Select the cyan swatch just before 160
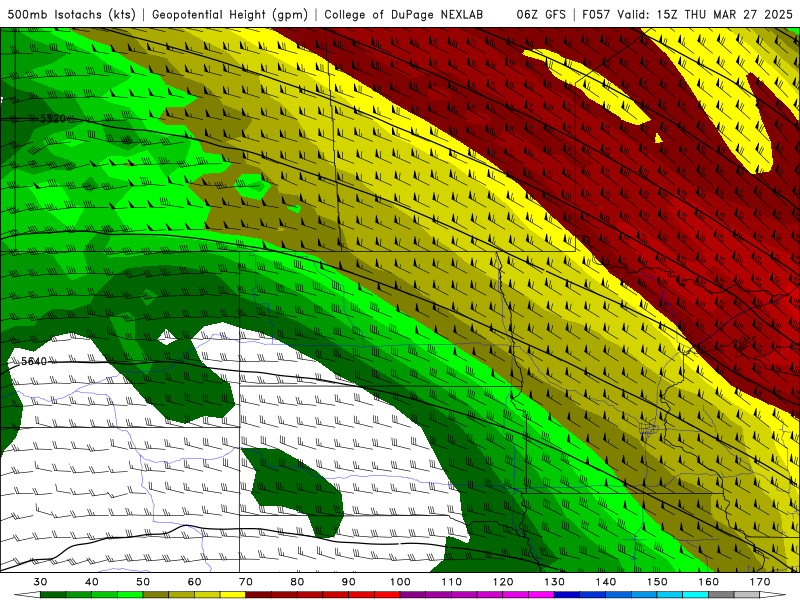The image size is (800, 600). click(x=696, y=594)
